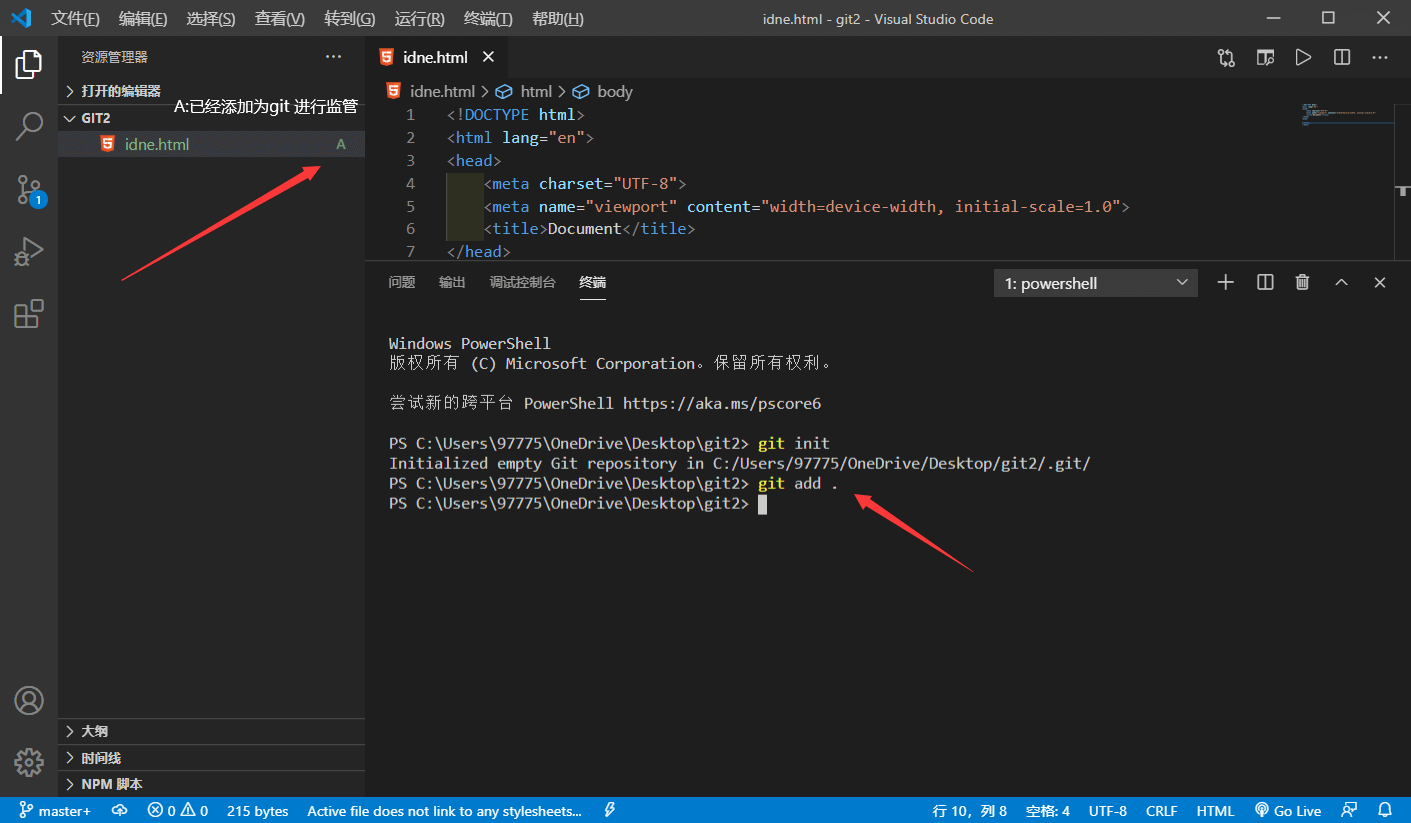Expand the 打开的编辑器 section
Screen dimensions: 1411x823
[212, 91]
